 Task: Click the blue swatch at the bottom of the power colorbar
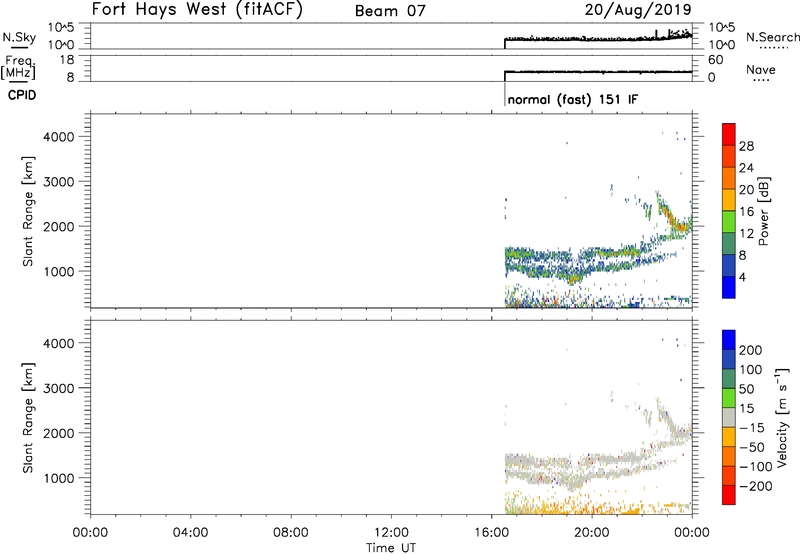(x=729, y=287)
